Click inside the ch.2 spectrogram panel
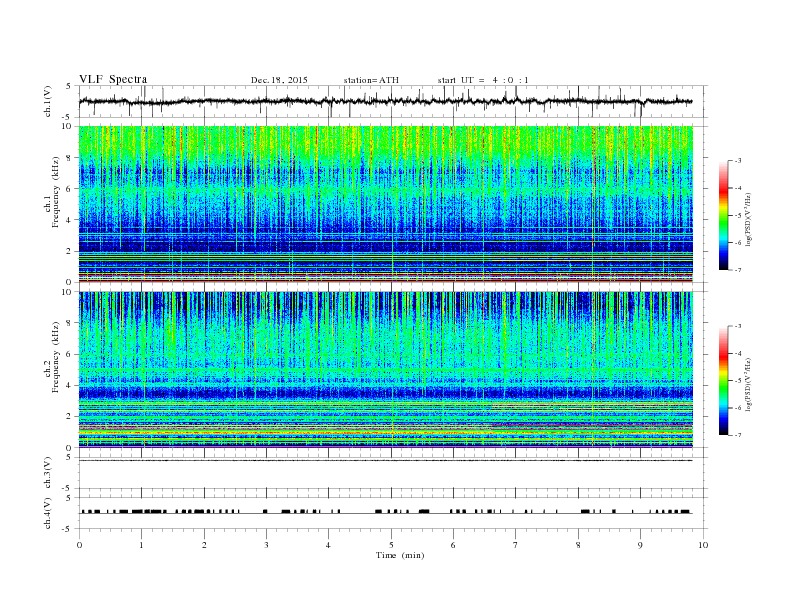 (385, 369)
